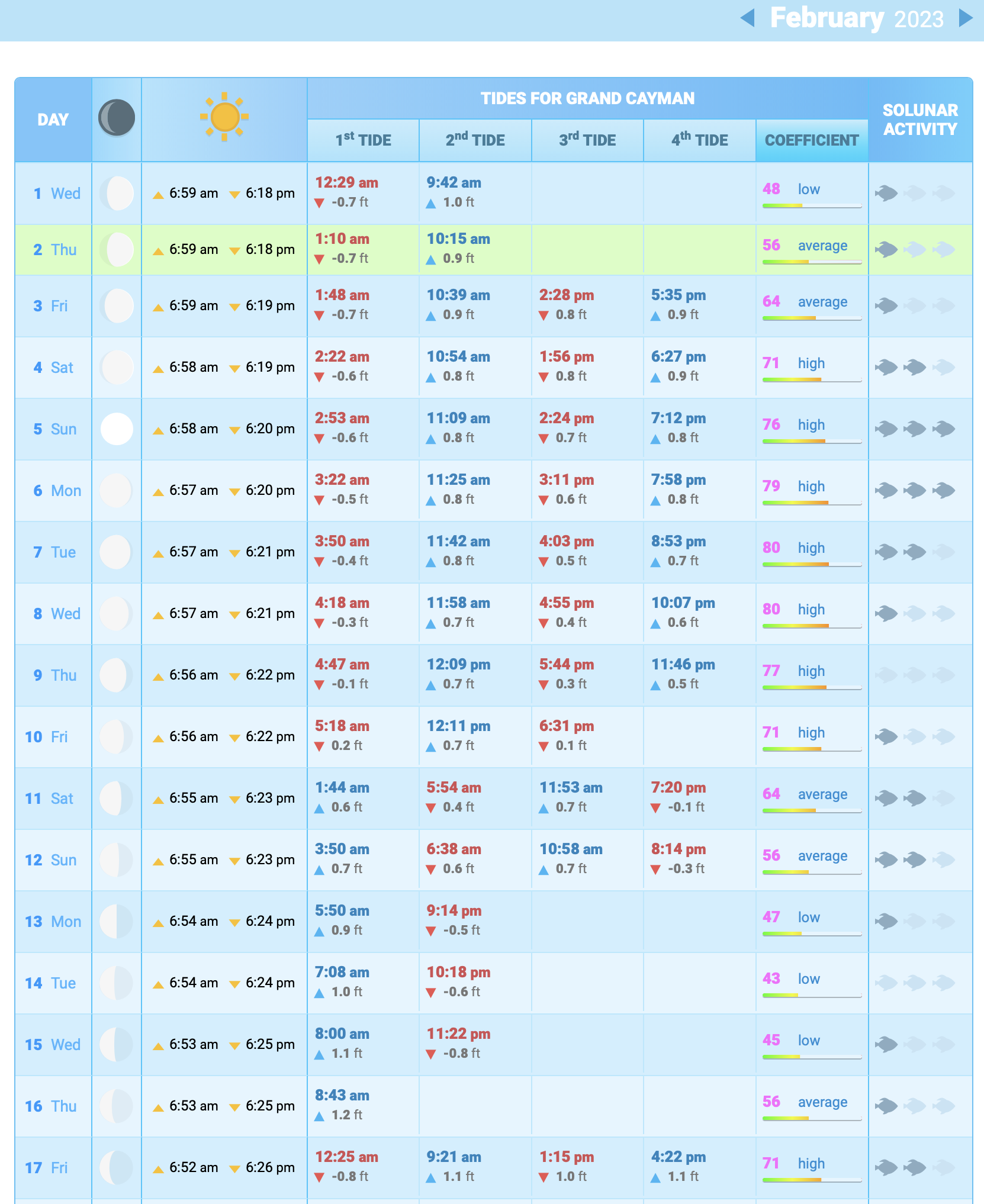Image resolution: width=984 pixels, height=1204 pixels.
Task: Click solunar fish icons for 6 Mon
Action: pos(915,491)
